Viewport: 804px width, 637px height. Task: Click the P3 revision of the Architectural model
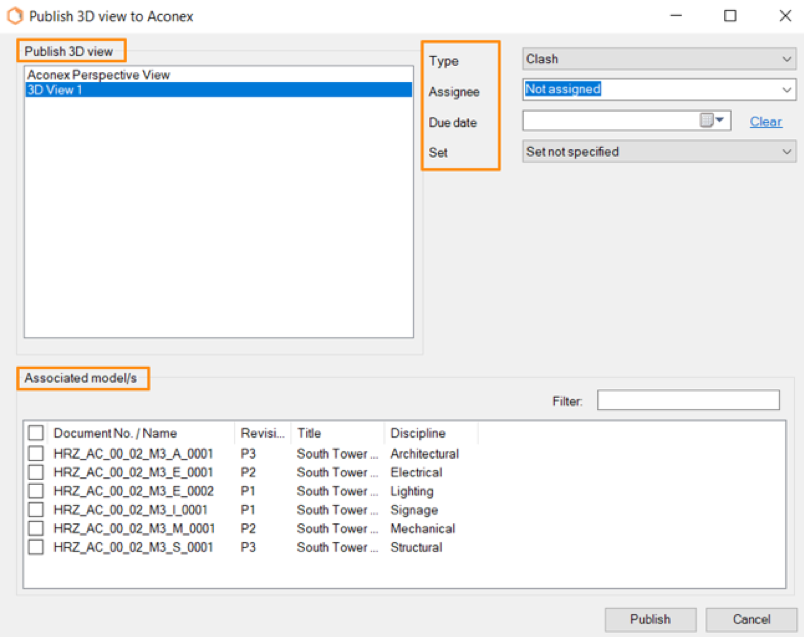coord(248,454)
